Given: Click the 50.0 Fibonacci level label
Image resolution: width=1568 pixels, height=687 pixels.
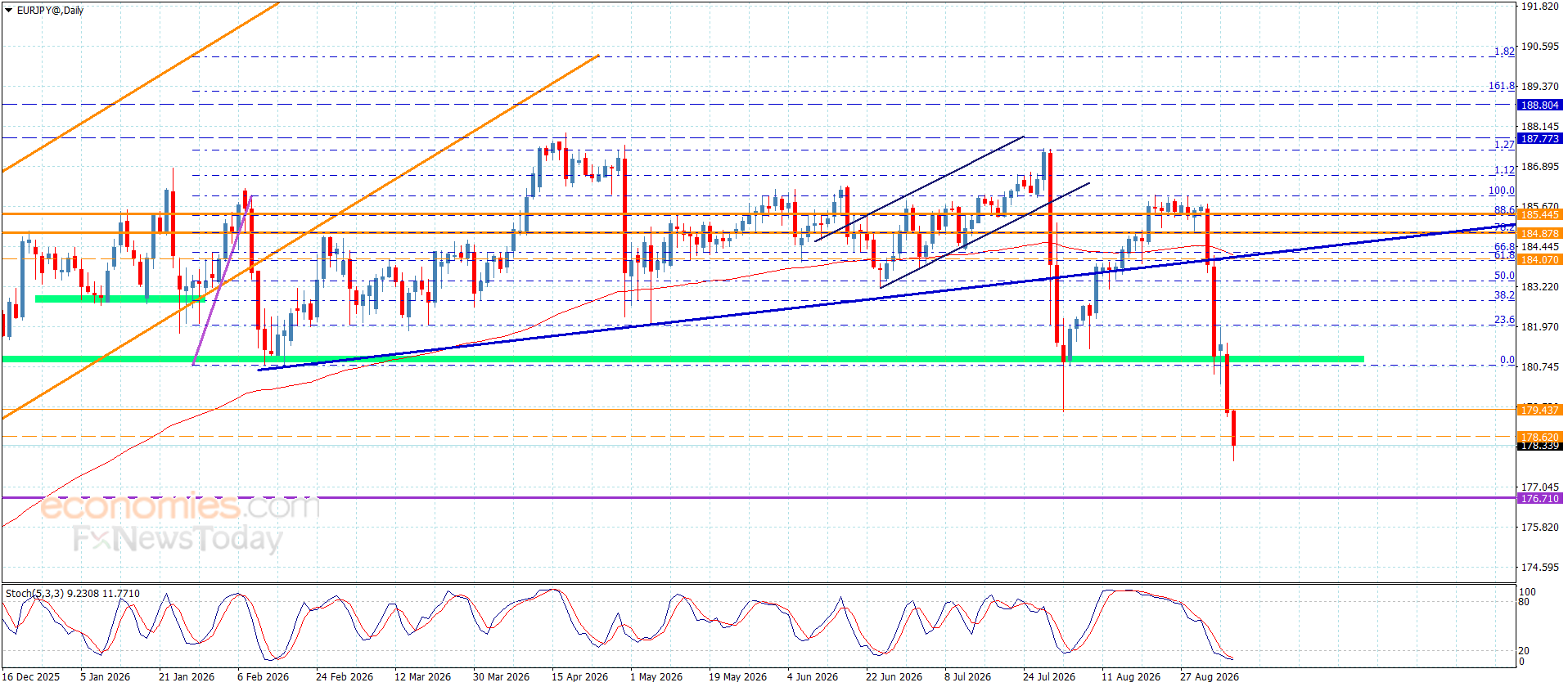Looking at the screenshot, I should (1504, 276).
